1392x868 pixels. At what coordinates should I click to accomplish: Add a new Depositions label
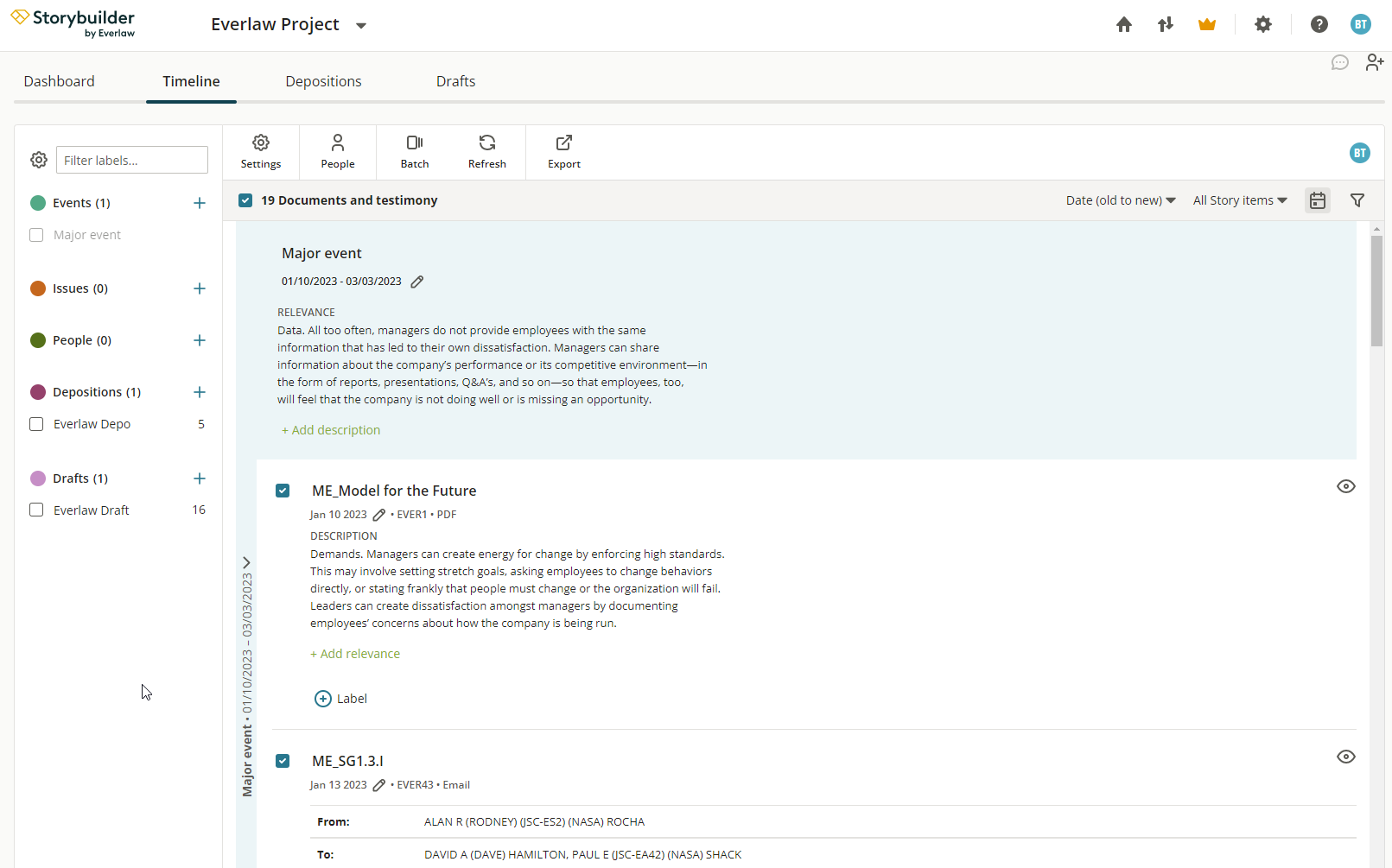click(200, 392)
